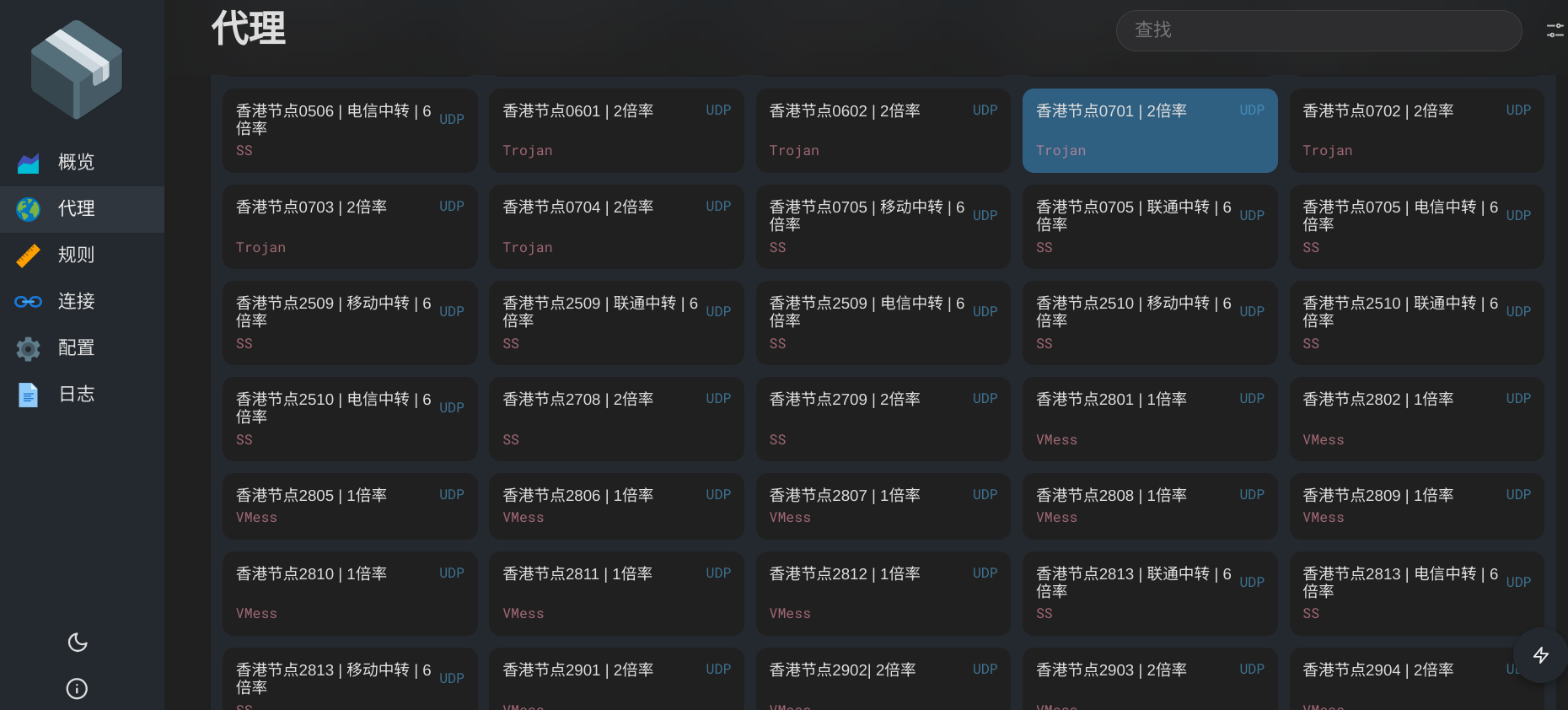The width and height of the screenshot is (1568, 710).
Task: Open the 规则 rules page
Action: click(x=76, y=255)
